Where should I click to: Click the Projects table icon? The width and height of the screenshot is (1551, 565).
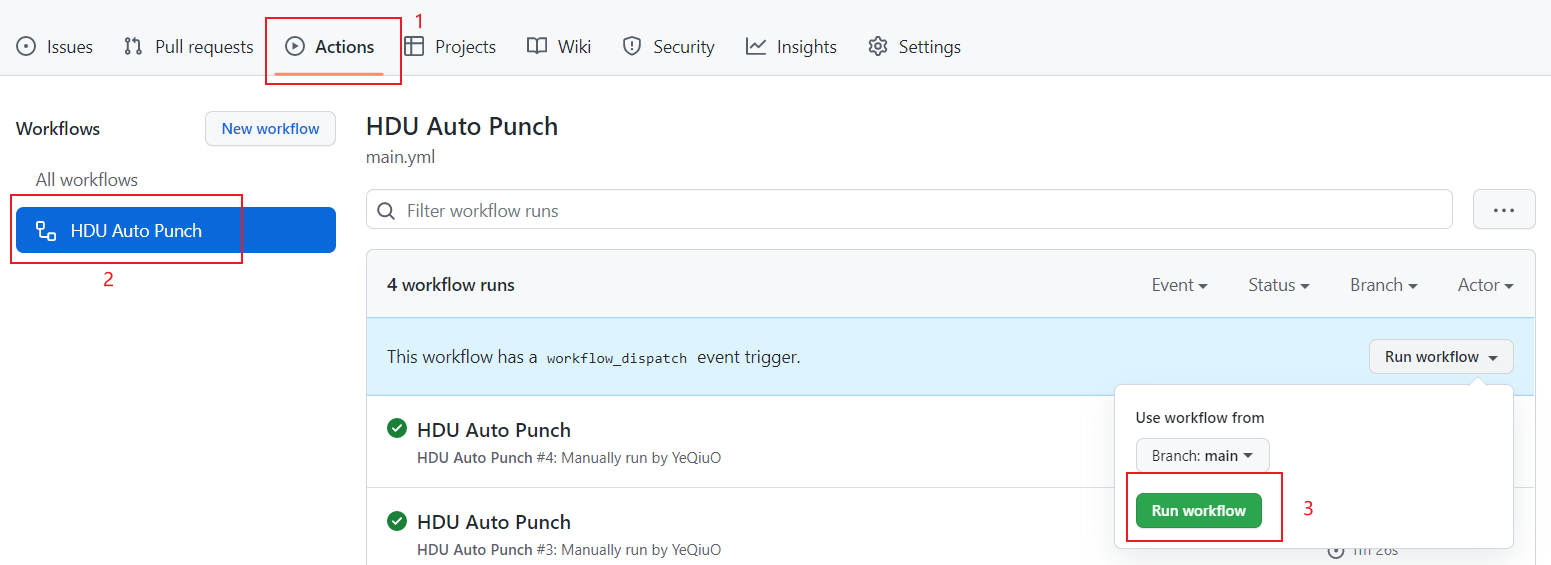tap(414, 46)
